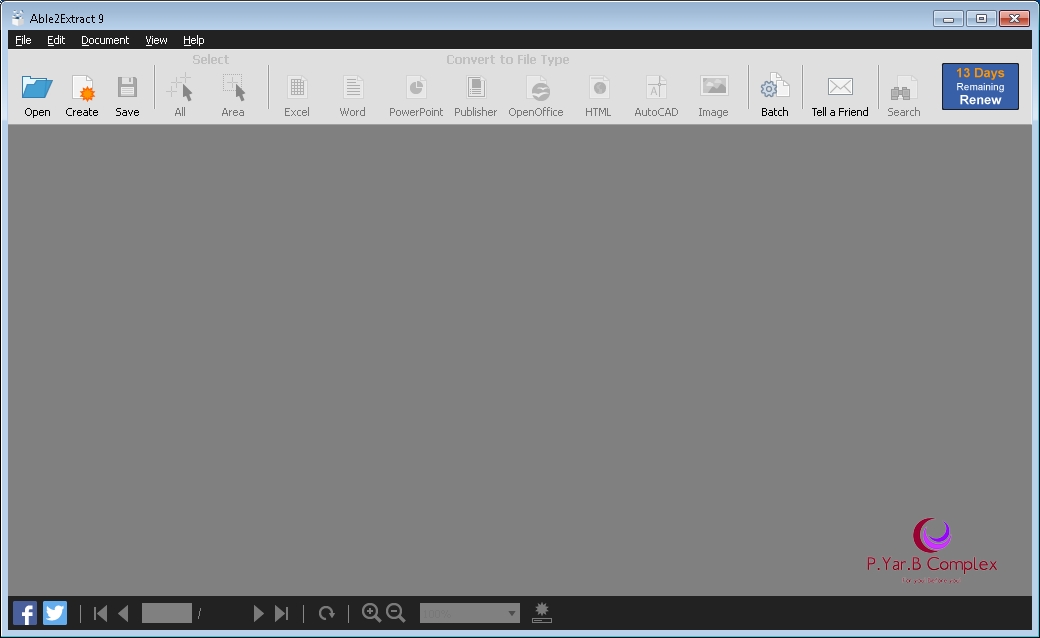Open the Help menu
This screenshot has width=1040, height=638.
tap(194, 40)
